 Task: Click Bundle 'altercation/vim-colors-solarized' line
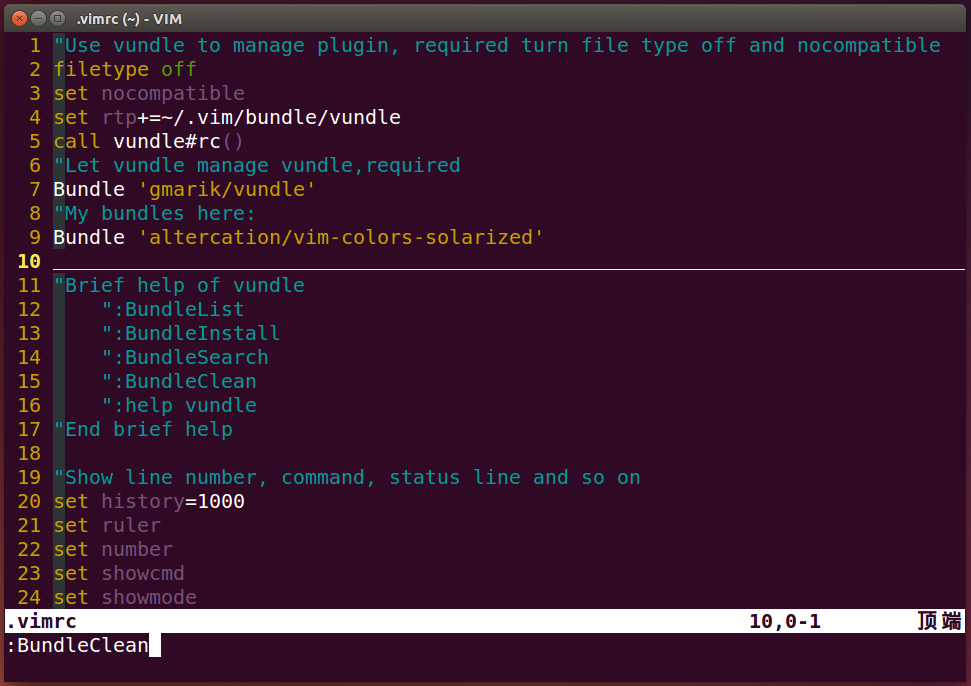click(298, 238)
